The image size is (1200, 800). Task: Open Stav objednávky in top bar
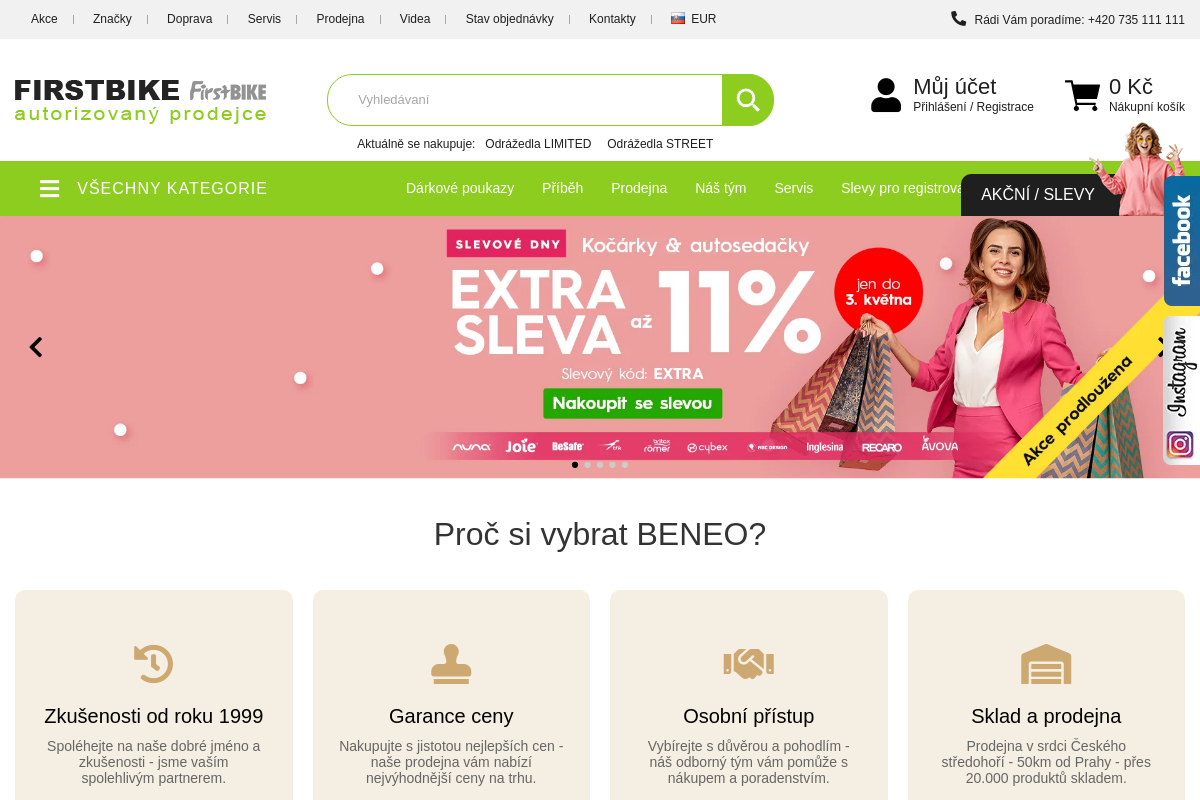tap(509, 19)
